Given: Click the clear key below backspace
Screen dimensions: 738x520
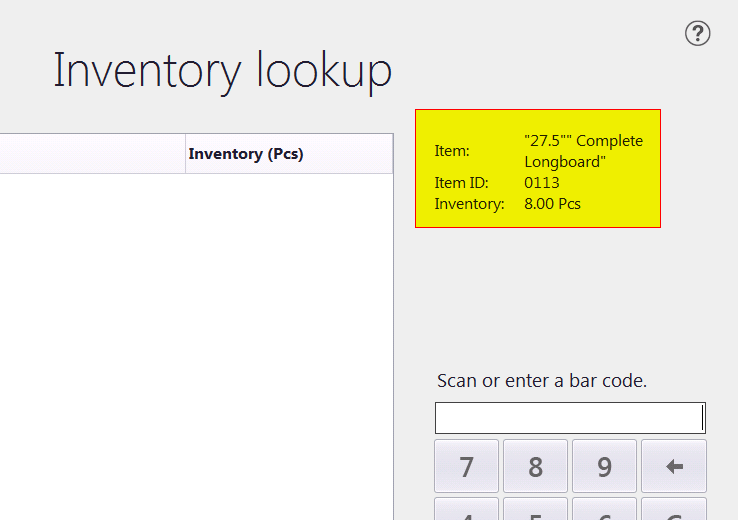Looking at the screenshot, I should (x=673, y=510).
